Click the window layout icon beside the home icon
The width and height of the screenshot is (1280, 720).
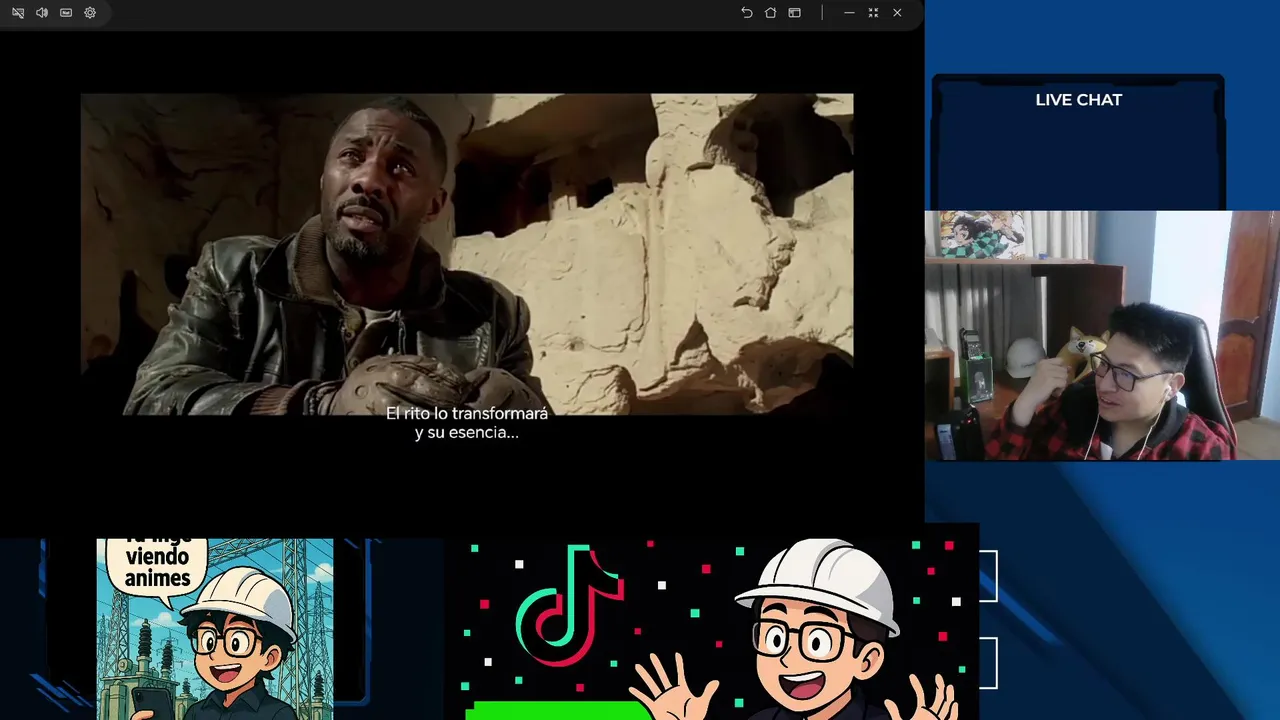tap(794, 13)
